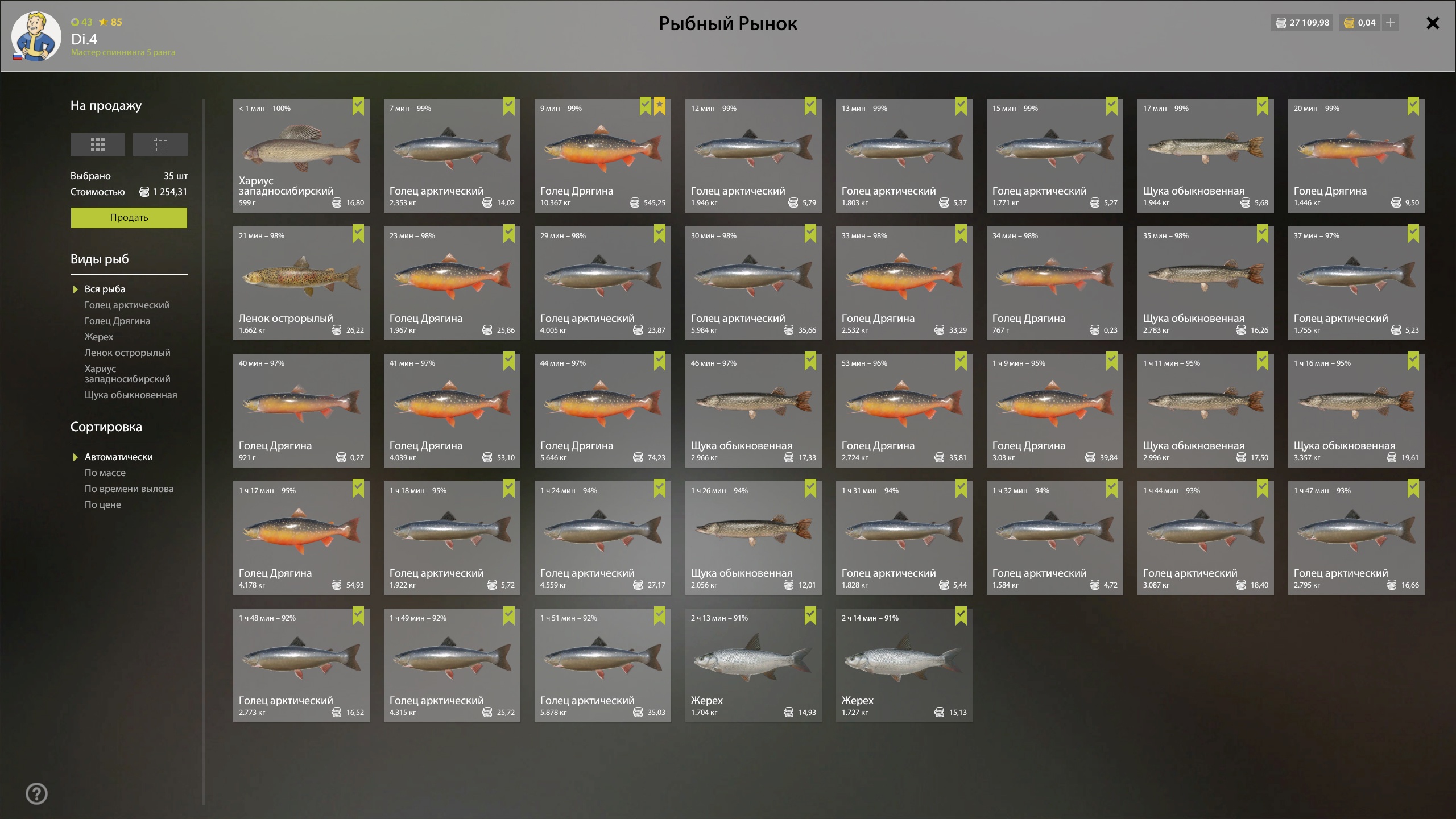Viewport: 1456px width, 819px height.
Task: Switch to the small grid view icon
Action: 160,144
